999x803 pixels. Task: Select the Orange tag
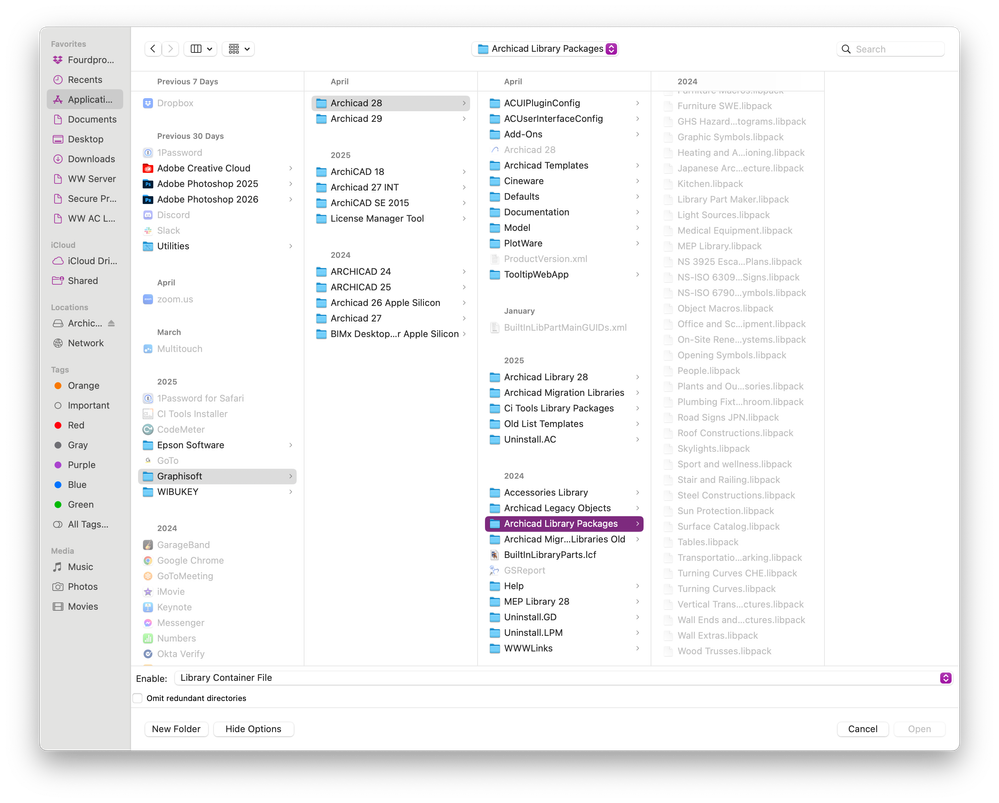(85, 386)
